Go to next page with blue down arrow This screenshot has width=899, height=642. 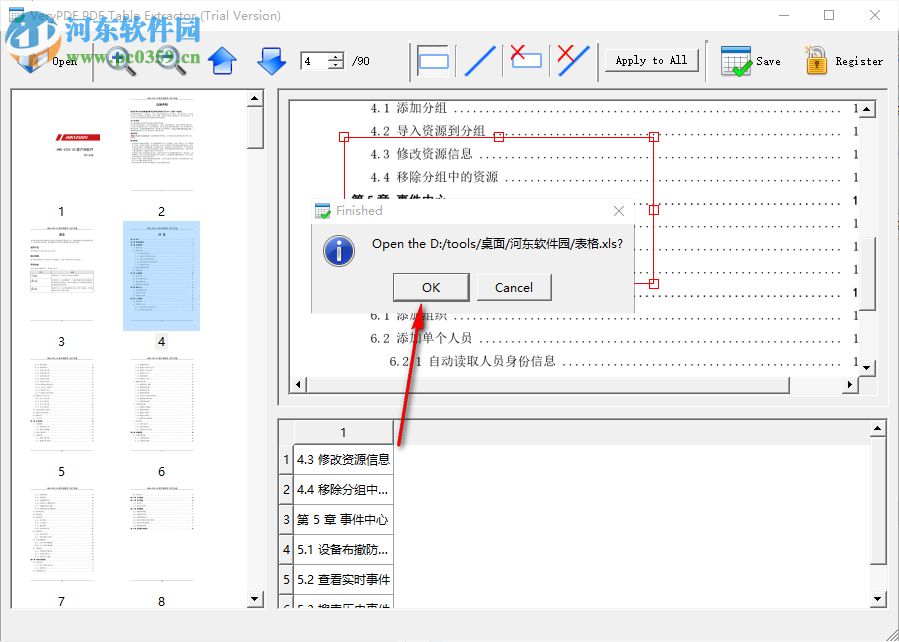271,60
